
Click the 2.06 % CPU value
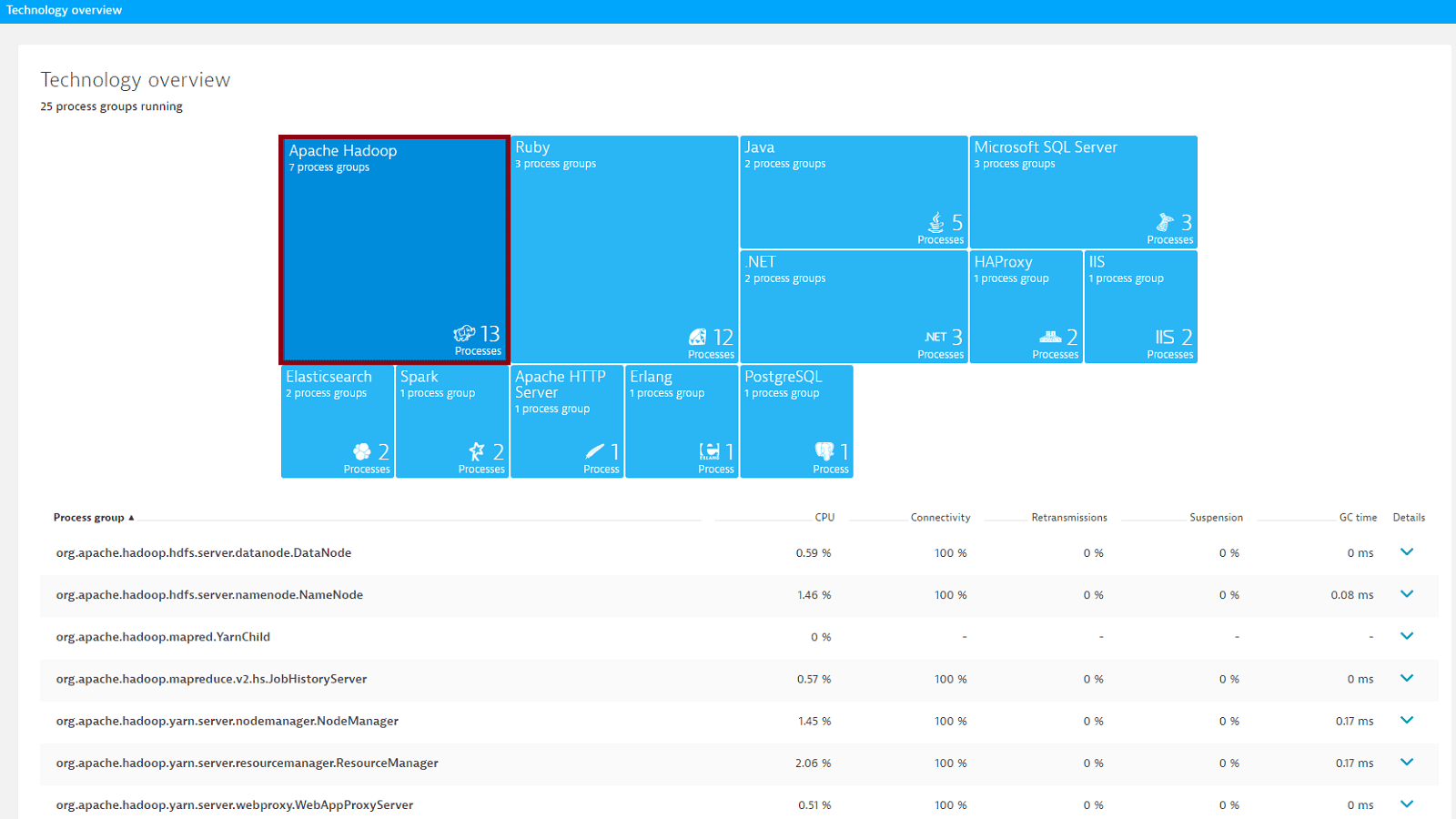tap(813, 763)
